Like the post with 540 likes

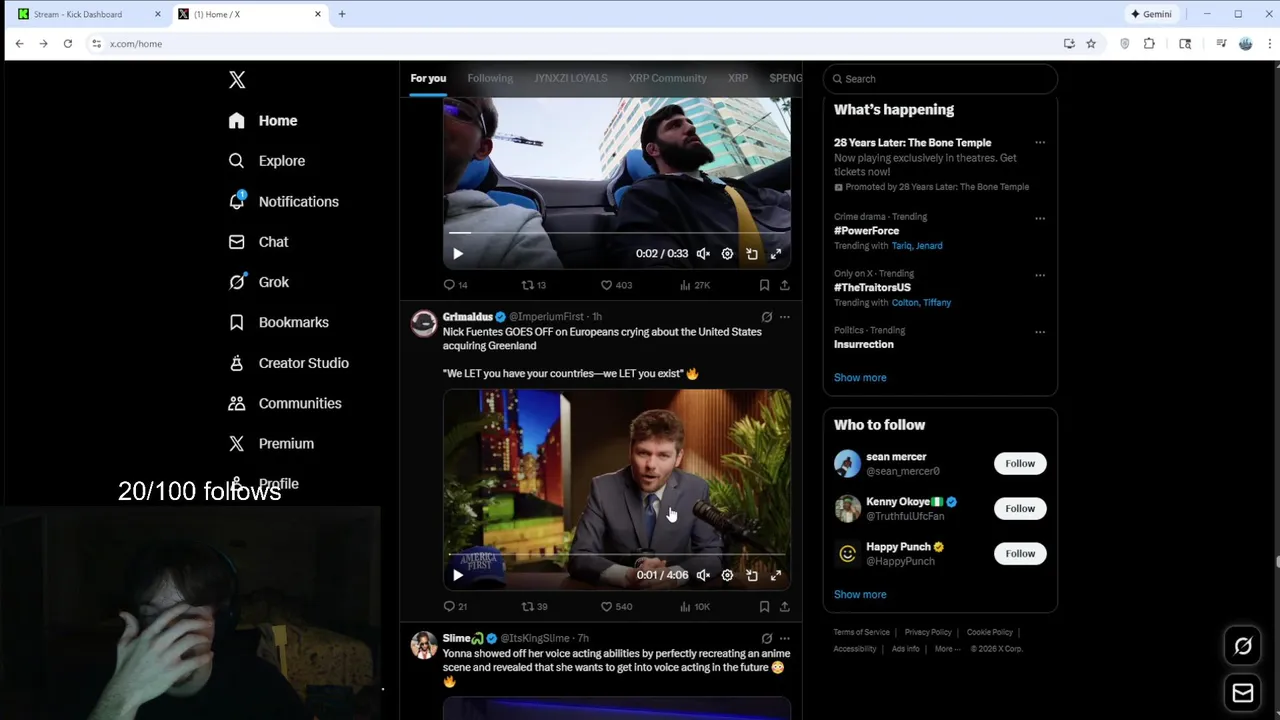coord(616,606)
